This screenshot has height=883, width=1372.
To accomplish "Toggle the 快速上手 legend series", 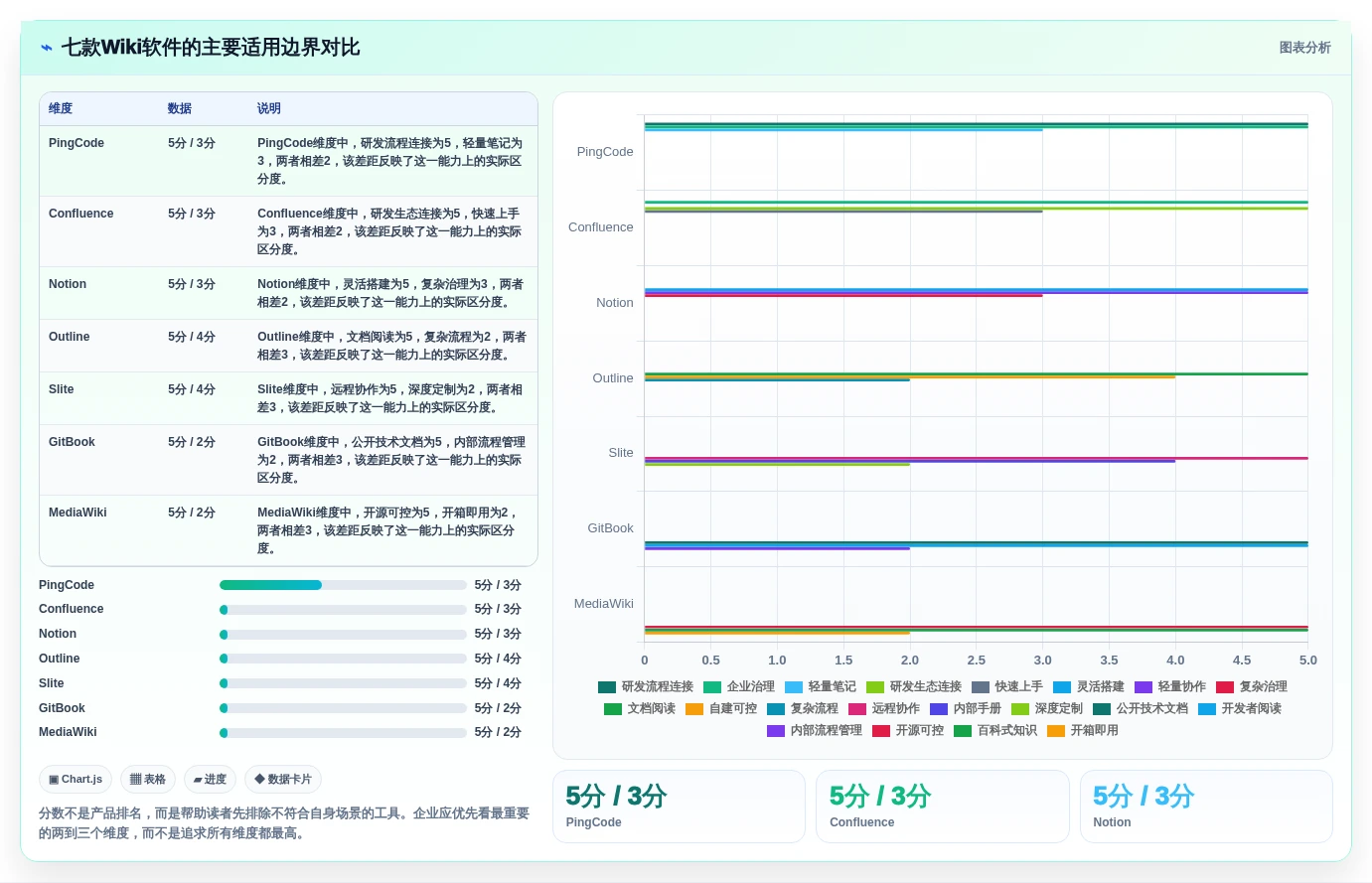I will pos(1007,686).
